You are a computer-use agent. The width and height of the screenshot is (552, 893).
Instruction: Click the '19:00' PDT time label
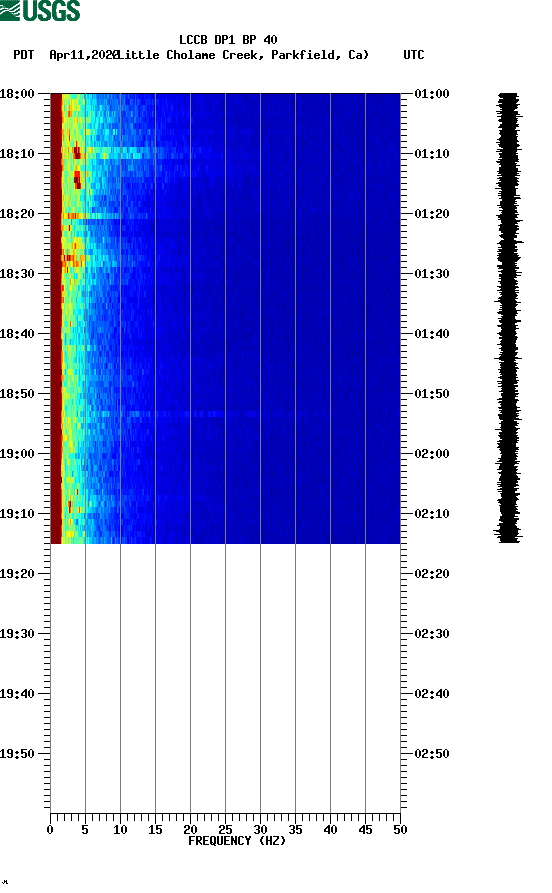pyautogui.click(x=17, y=454)
